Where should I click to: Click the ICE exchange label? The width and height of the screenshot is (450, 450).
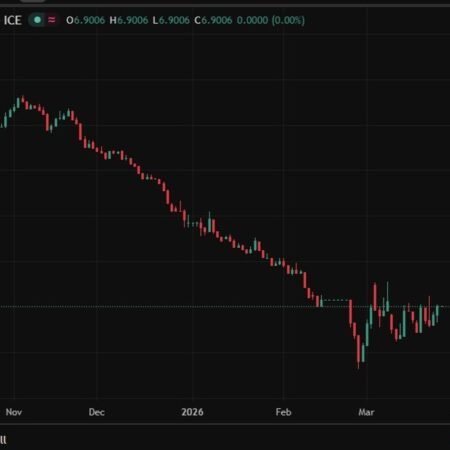coord(13,20)
